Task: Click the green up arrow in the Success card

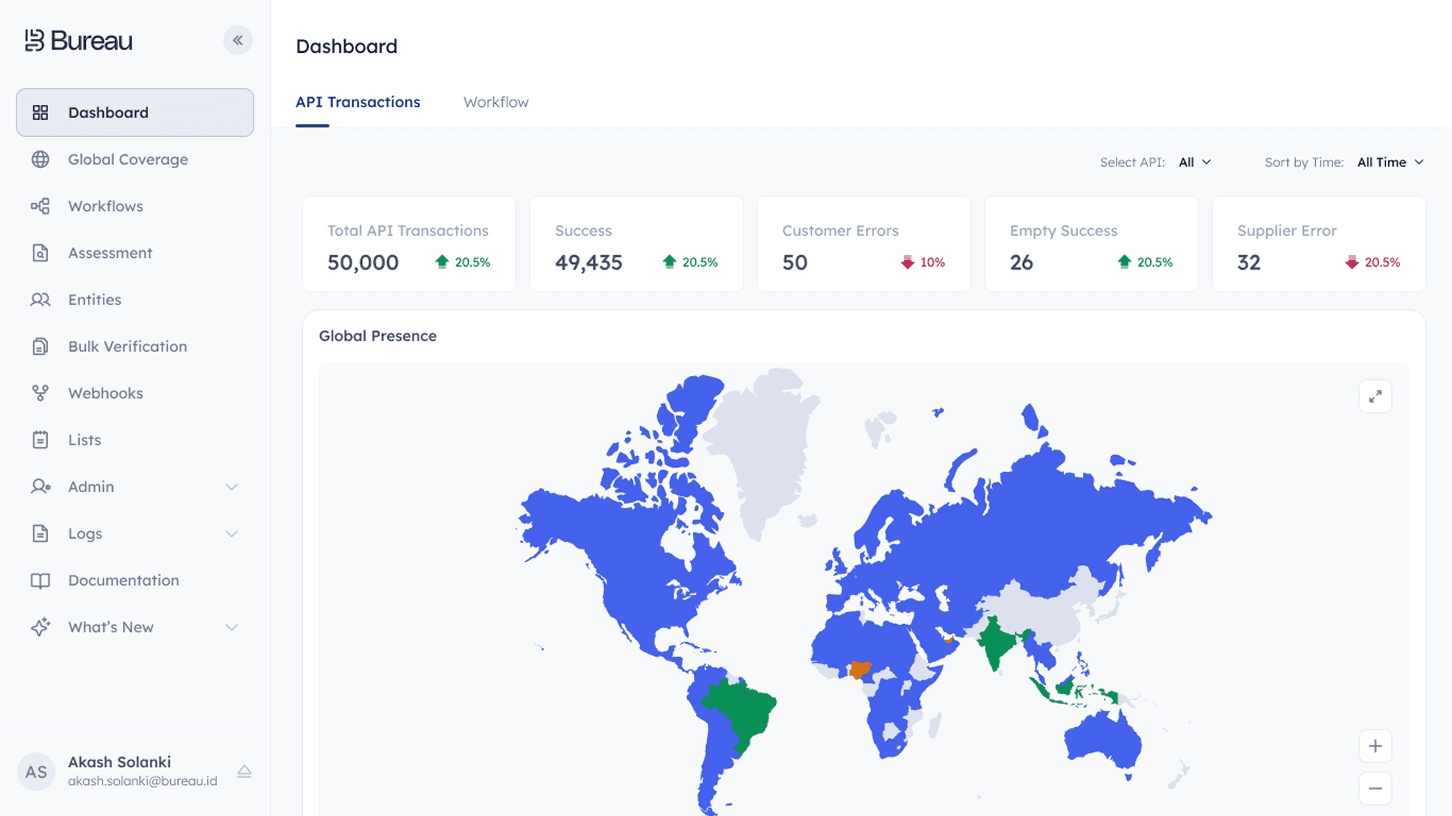Action: pos(669,262)
